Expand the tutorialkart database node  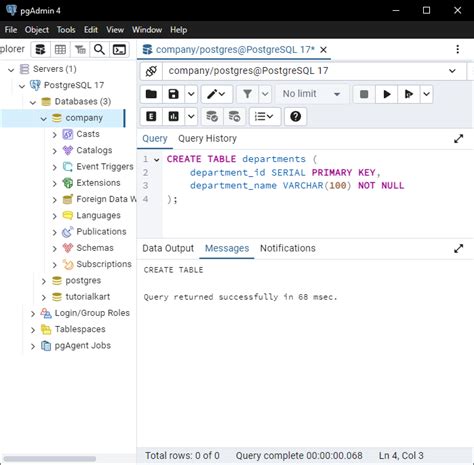tap(43, 297)
